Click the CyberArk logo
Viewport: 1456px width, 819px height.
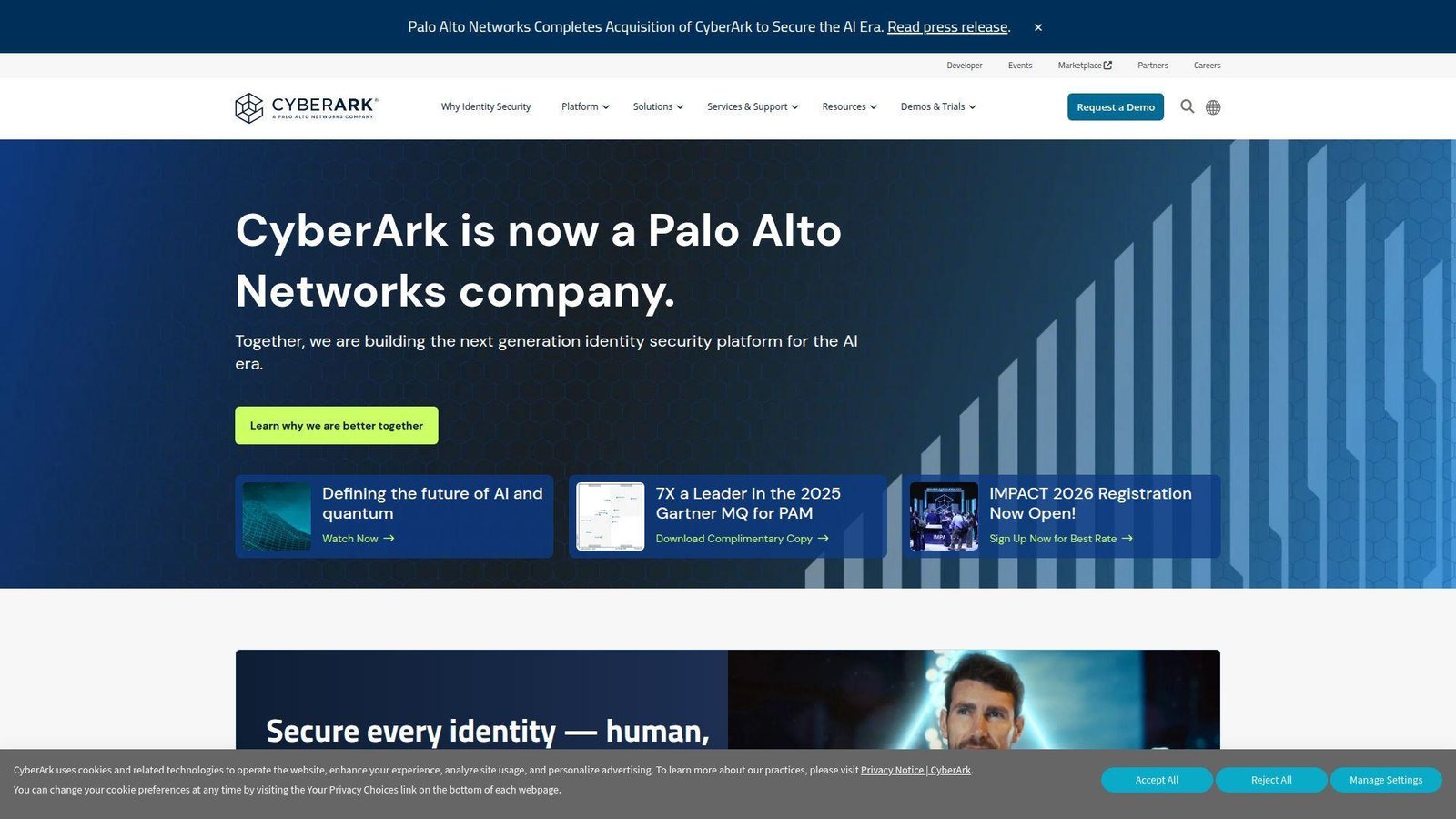click(306, 107)
